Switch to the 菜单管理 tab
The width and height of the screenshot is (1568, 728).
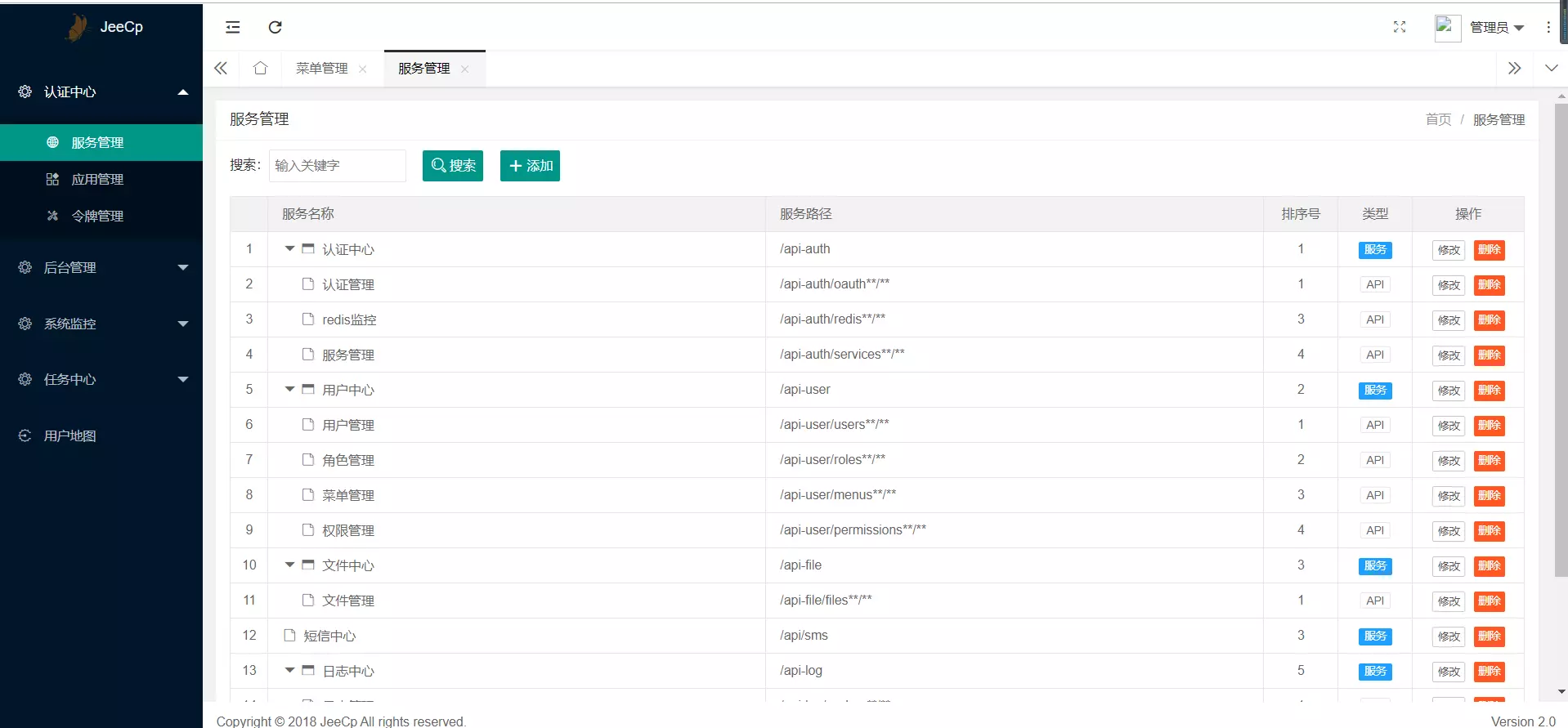(x=321, y=68)
